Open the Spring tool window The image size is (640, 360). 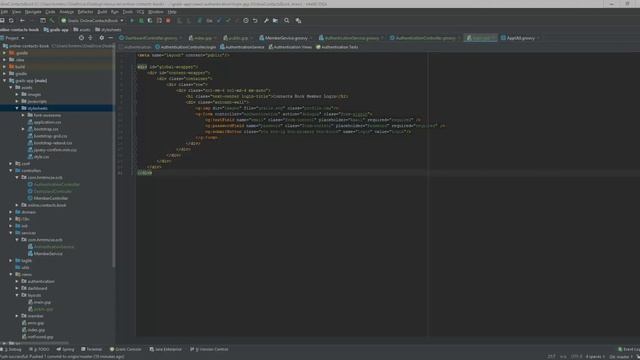pyautogui.click(x=66, y=349)
